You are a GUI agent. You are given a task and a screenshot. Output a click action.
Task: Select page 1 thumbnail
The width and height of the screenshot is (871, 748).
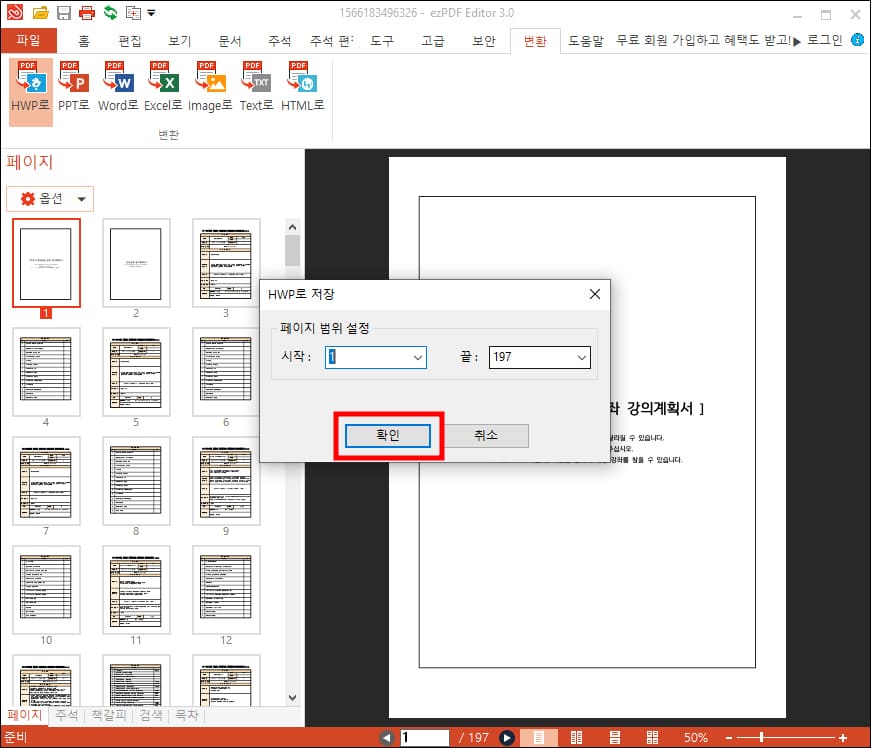click(46, 263)
